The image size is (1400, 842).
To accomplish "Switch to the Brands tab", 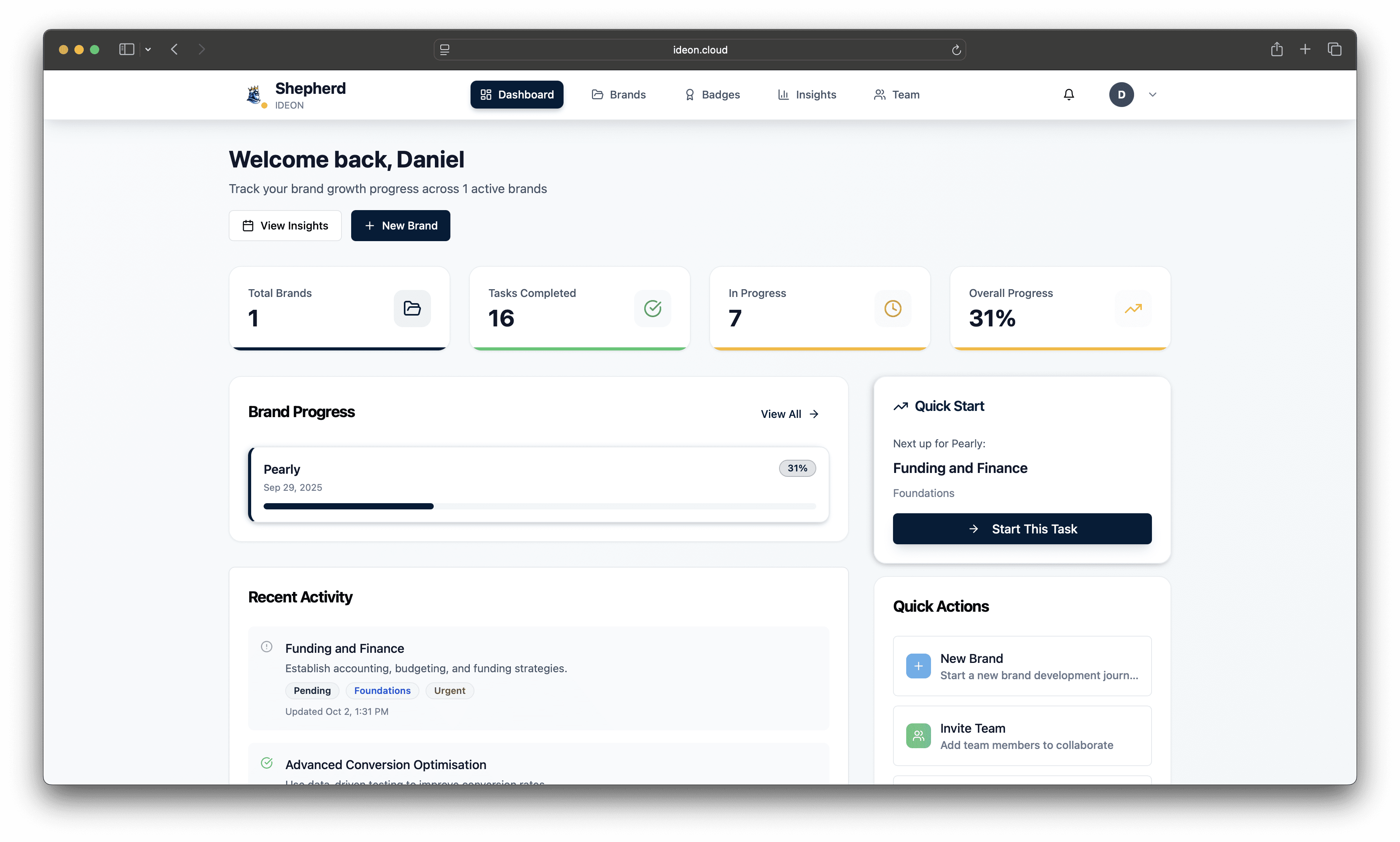I will pyautogui.click(x=618, y=95).
